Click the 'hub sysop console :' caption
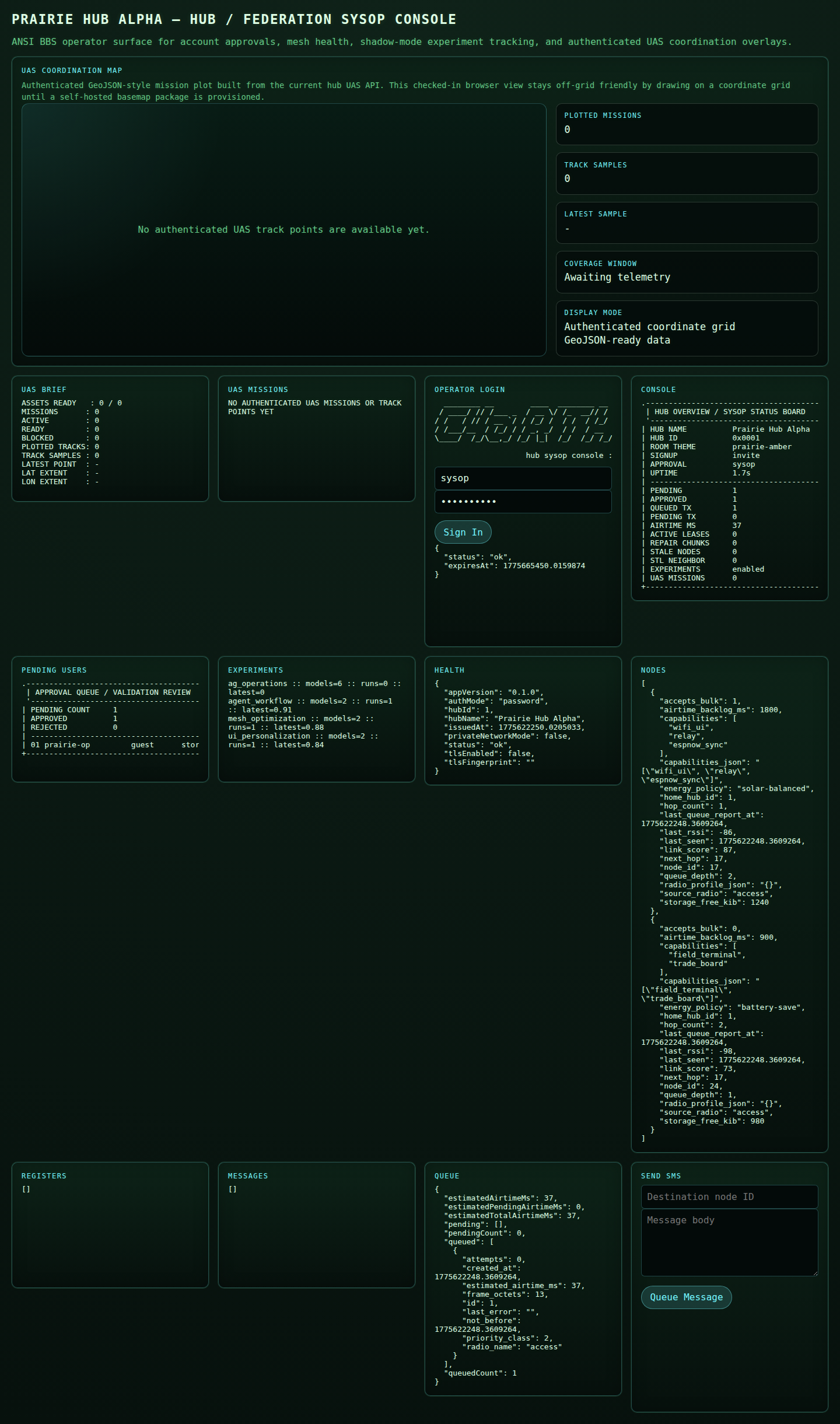The width and height of the screenshot is (840, 1424). click(569, 456)
